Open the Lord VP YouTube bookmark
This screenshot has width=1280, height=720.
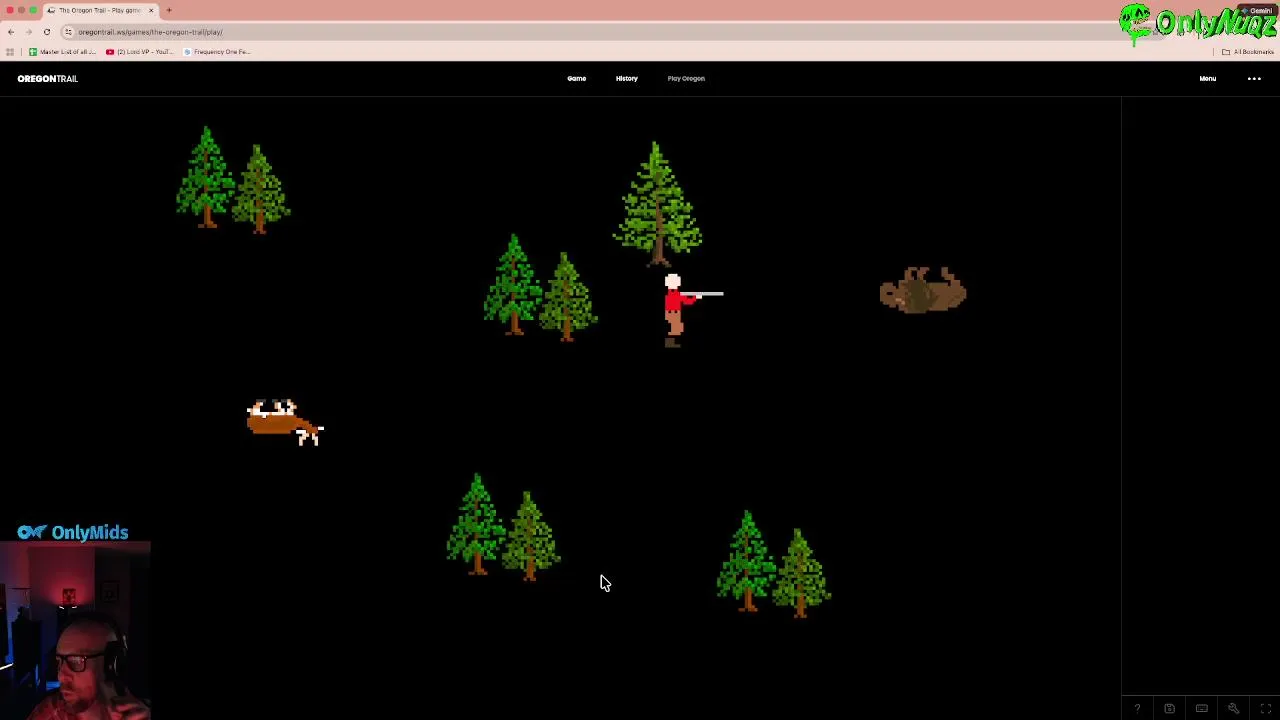point(139,52)
